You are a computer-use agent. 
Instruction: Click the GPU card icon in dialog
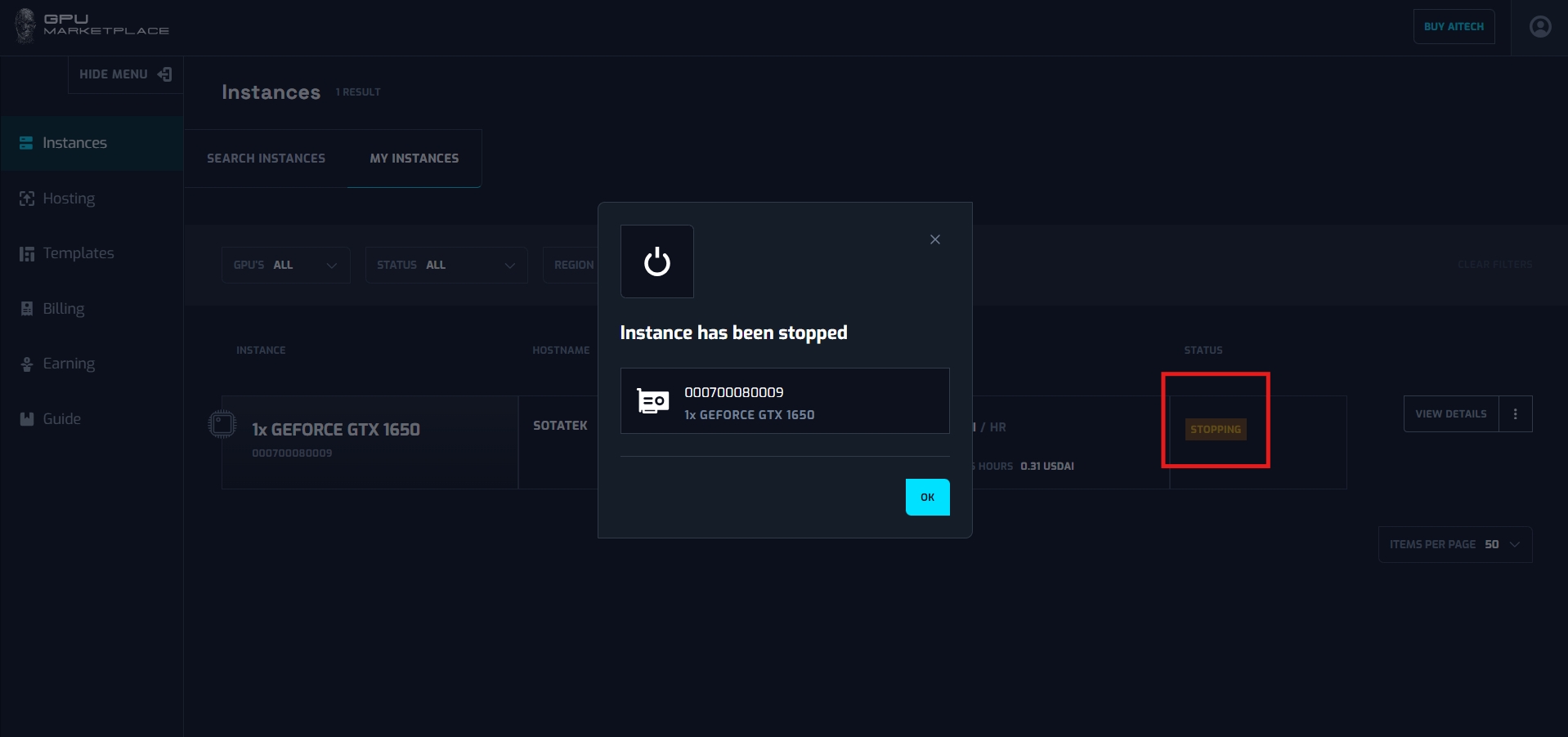pyautogui.click(x=652, y=401)
